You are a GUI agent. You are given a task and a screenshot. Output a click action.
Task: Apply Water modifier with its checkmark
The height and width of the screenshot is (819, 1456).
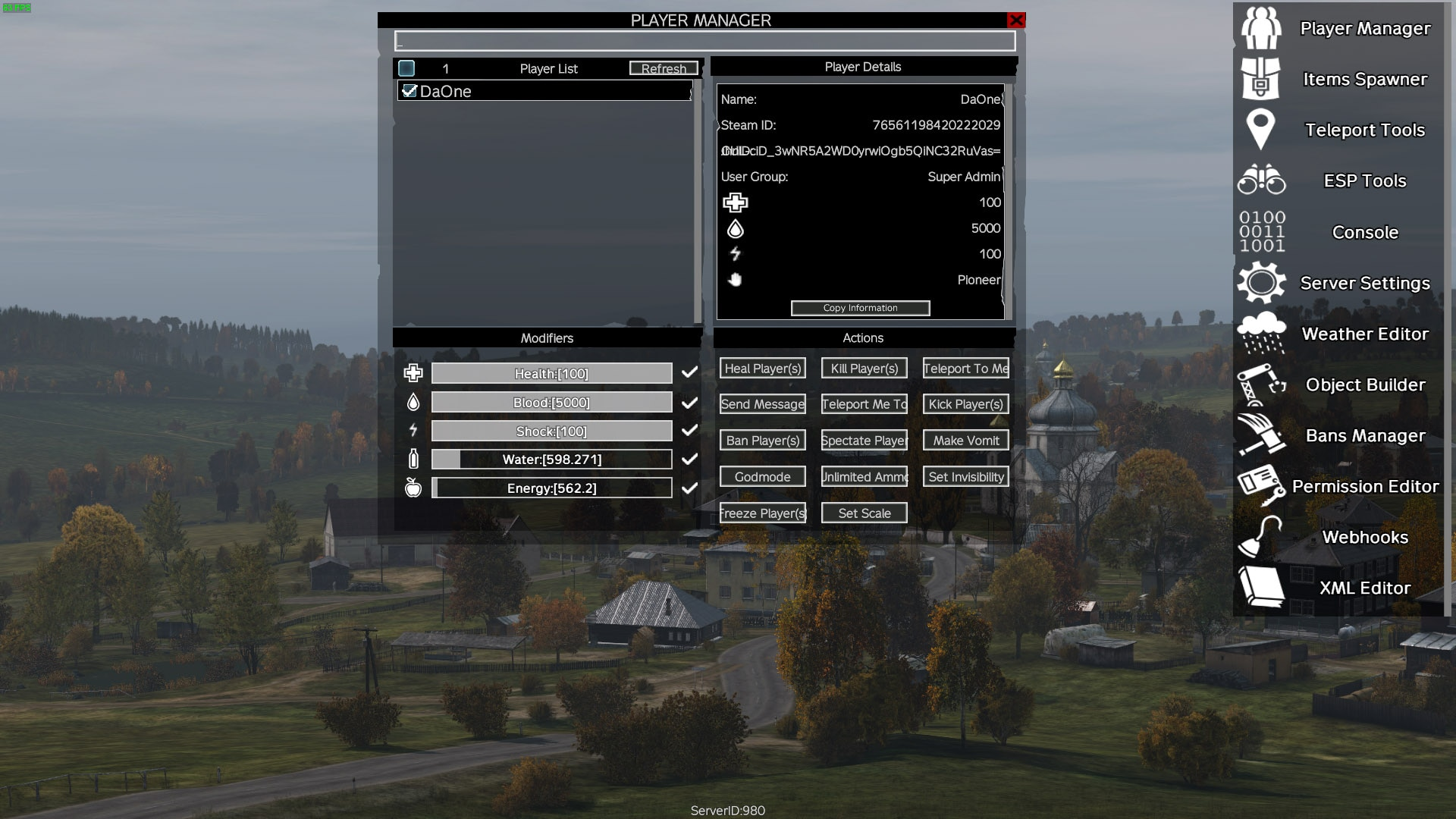point(689,459)
